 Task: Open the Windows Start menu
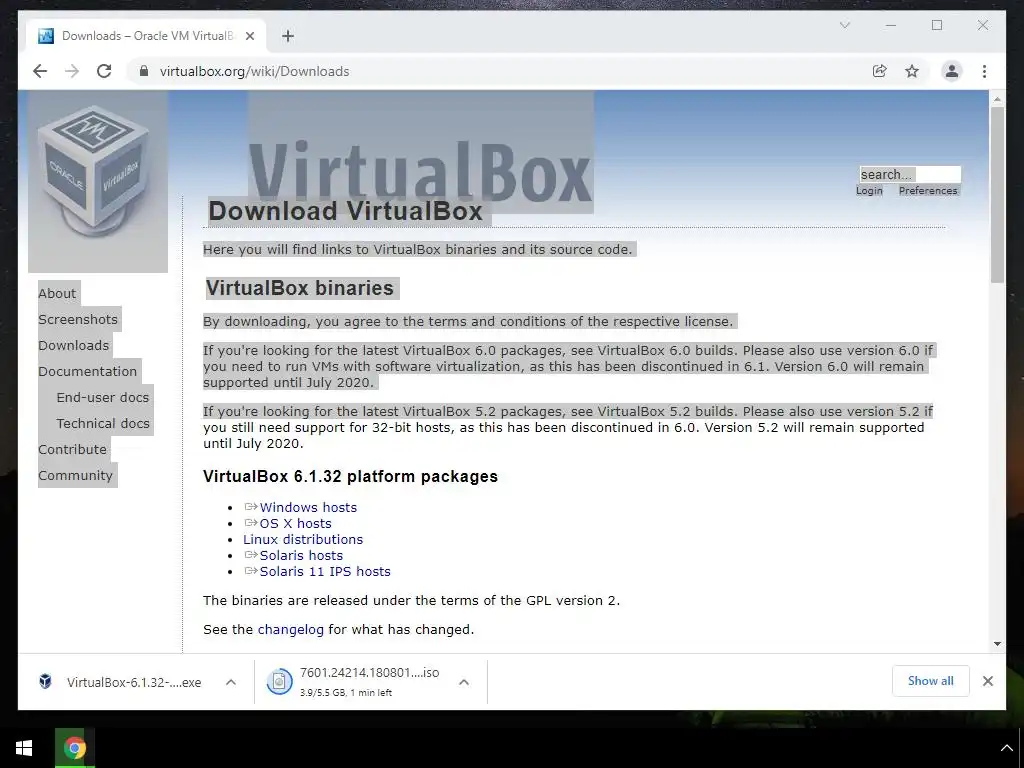click(24, 748)
